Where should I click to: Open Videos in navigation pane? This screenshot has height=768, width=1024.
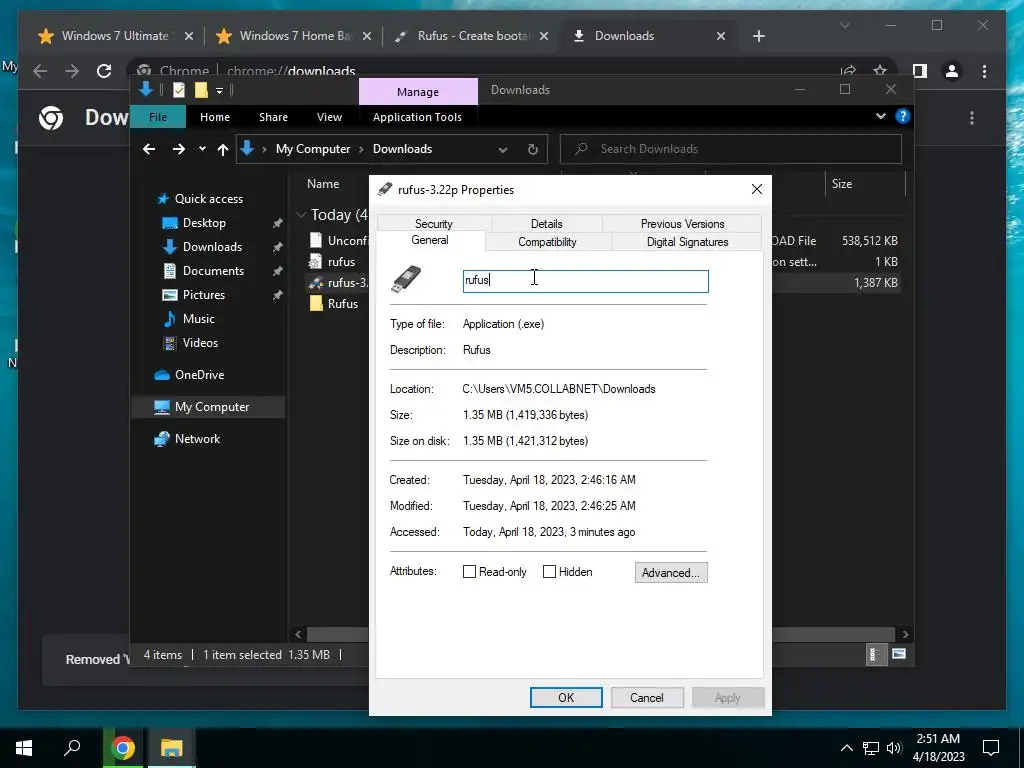[x=200, y=343]
